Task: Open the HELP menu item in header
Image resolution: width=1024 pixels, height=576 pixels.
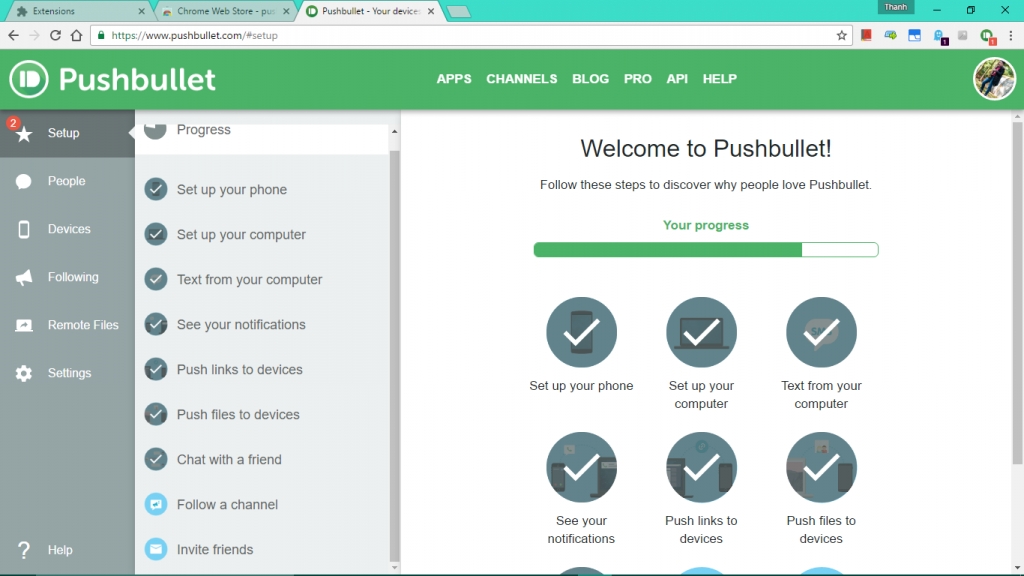Action: [720, 79]
